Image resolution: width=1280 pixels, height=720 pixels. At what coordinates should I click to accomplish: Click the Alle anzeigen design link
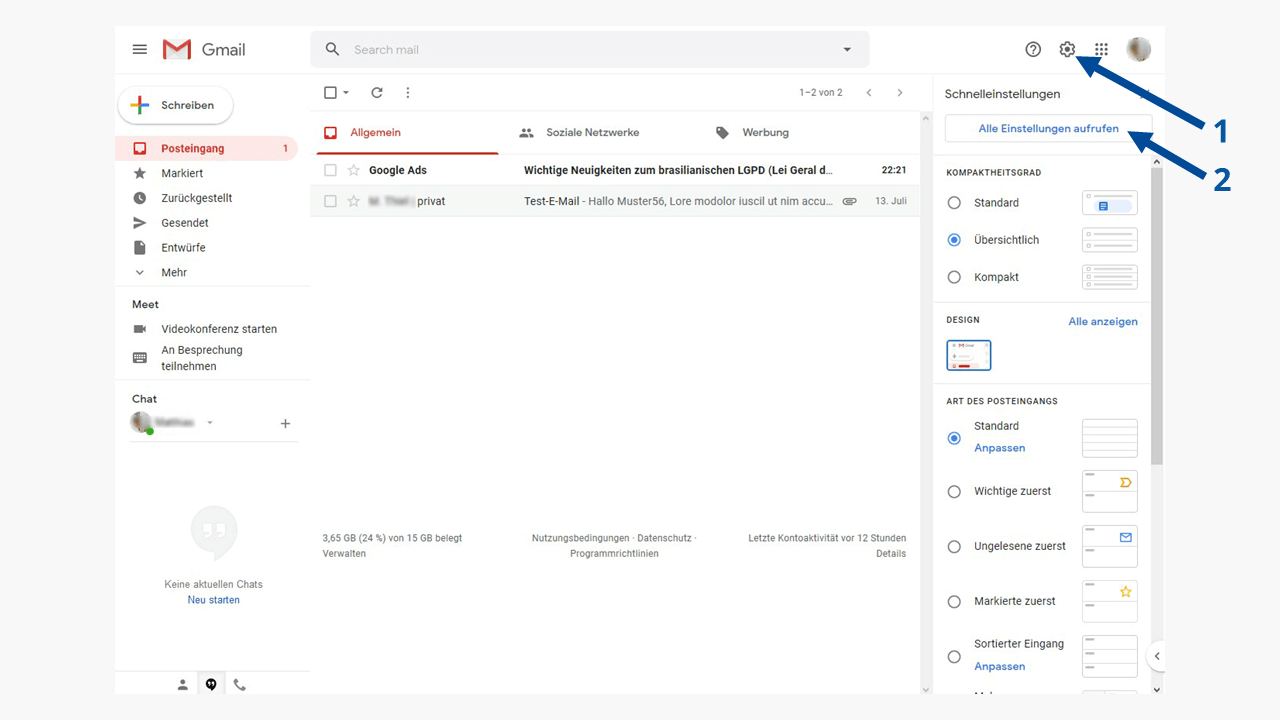pos(1103,321)
